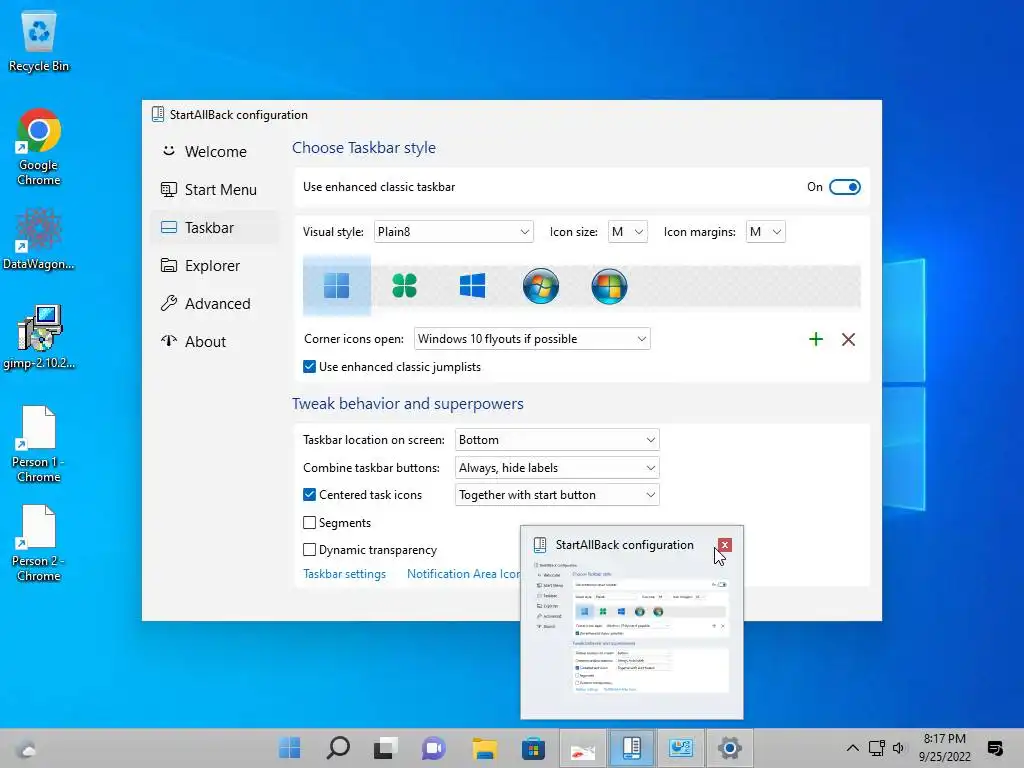The width and height of the screenshot is (1024, 768).
Task: Open taskbar Search magnifier
Action: click(x=338, y=748)
